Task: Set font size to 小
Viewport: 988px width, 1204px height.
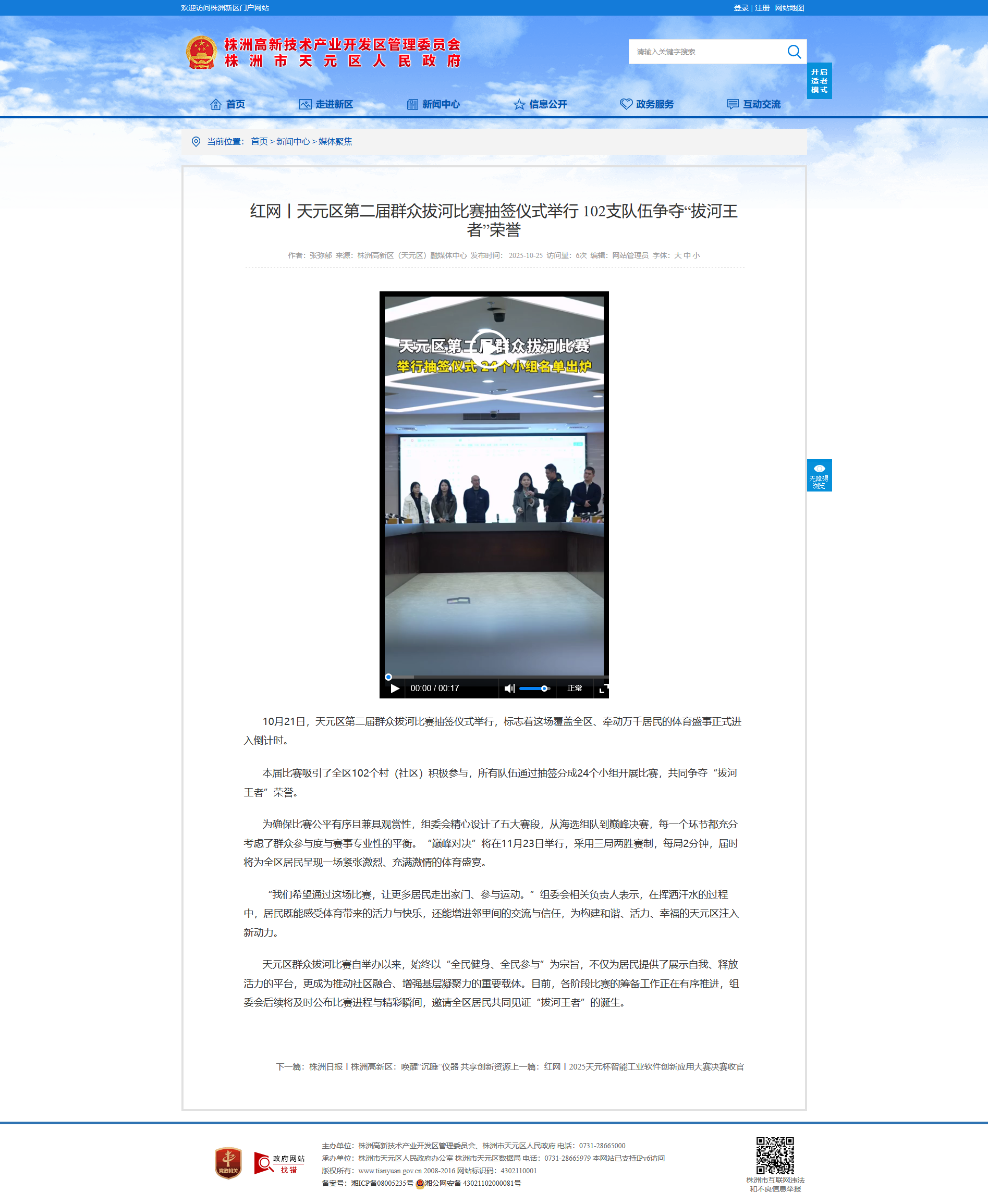Action: tap(696, 255)
